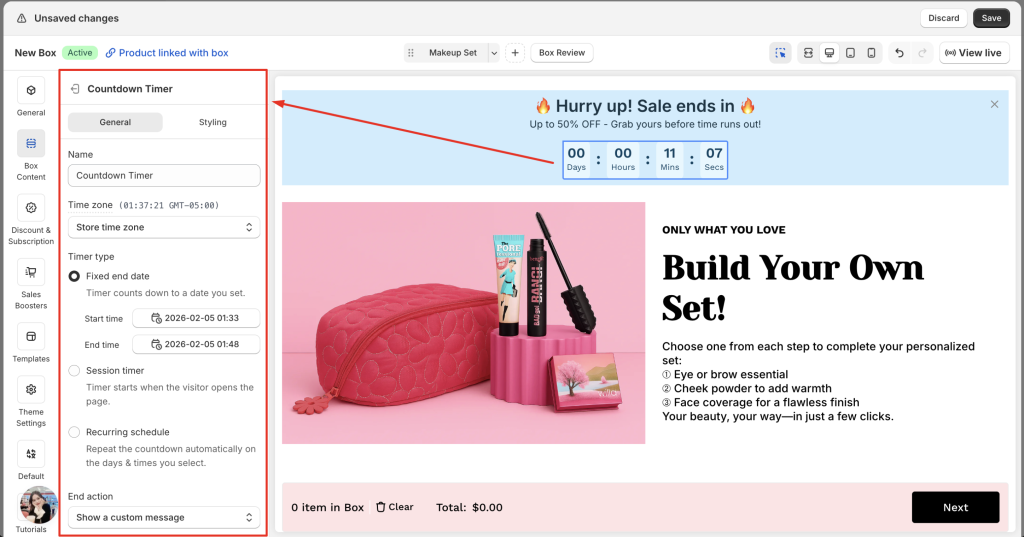This screenshot has height=537, width=1024.
Task: Expand the End action dropdown
Action: click(164, 518)
